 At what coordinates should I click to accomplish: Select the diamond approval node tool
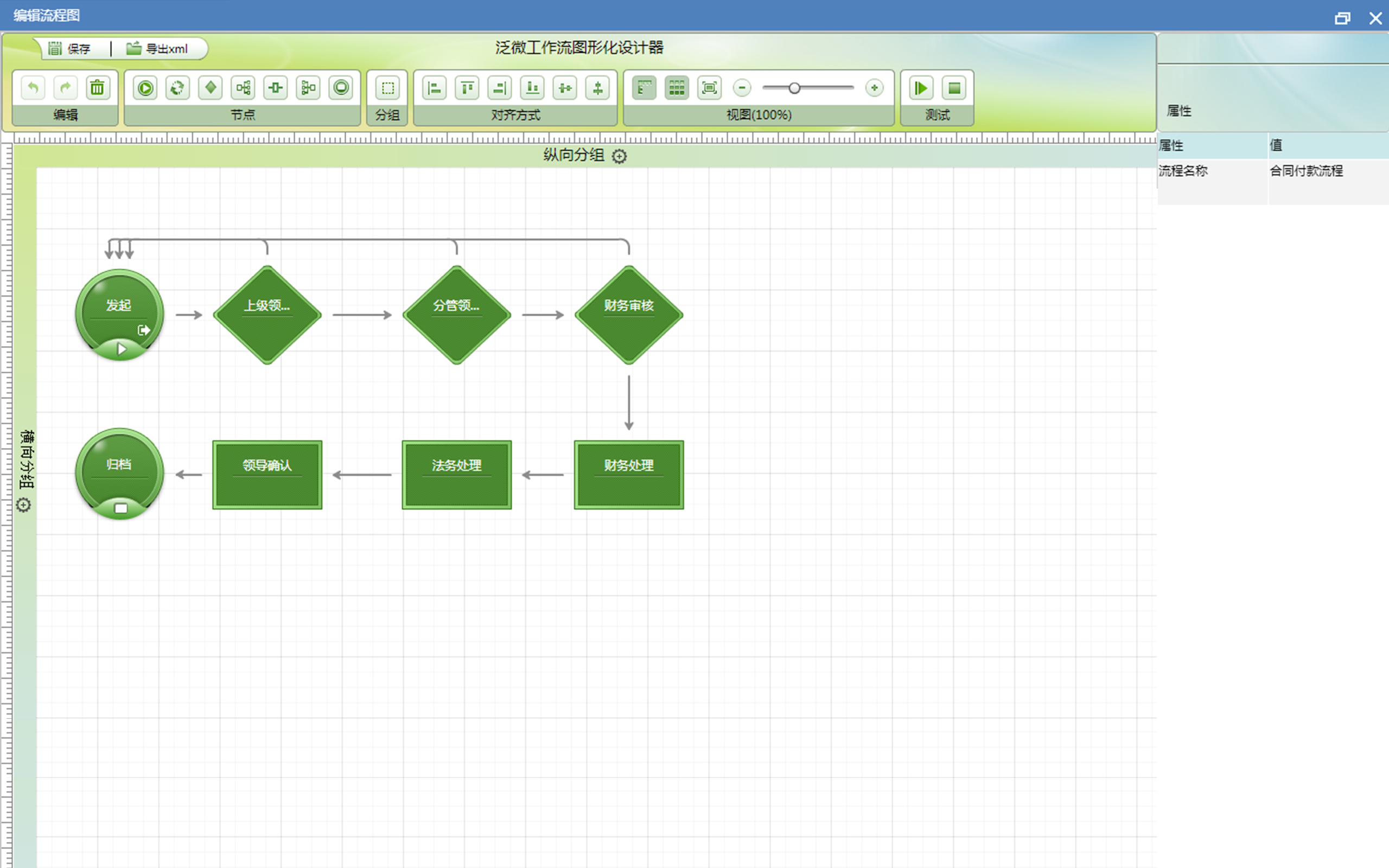point(211,88)
